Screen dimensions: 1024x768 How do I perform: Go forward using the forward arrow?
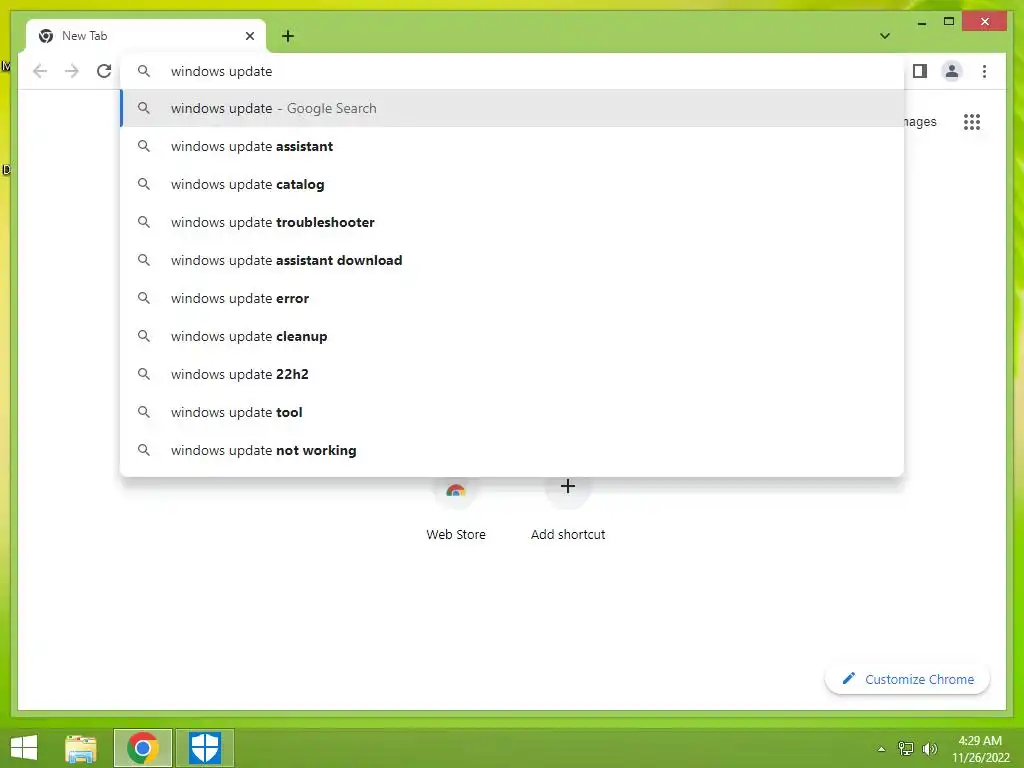(x=72, y=71)
